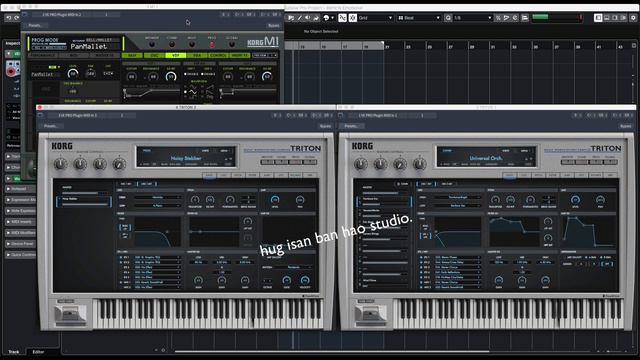Click the icon left of the performance meter
This screenshot has width=640, height=360.
[x=525, y=18]
